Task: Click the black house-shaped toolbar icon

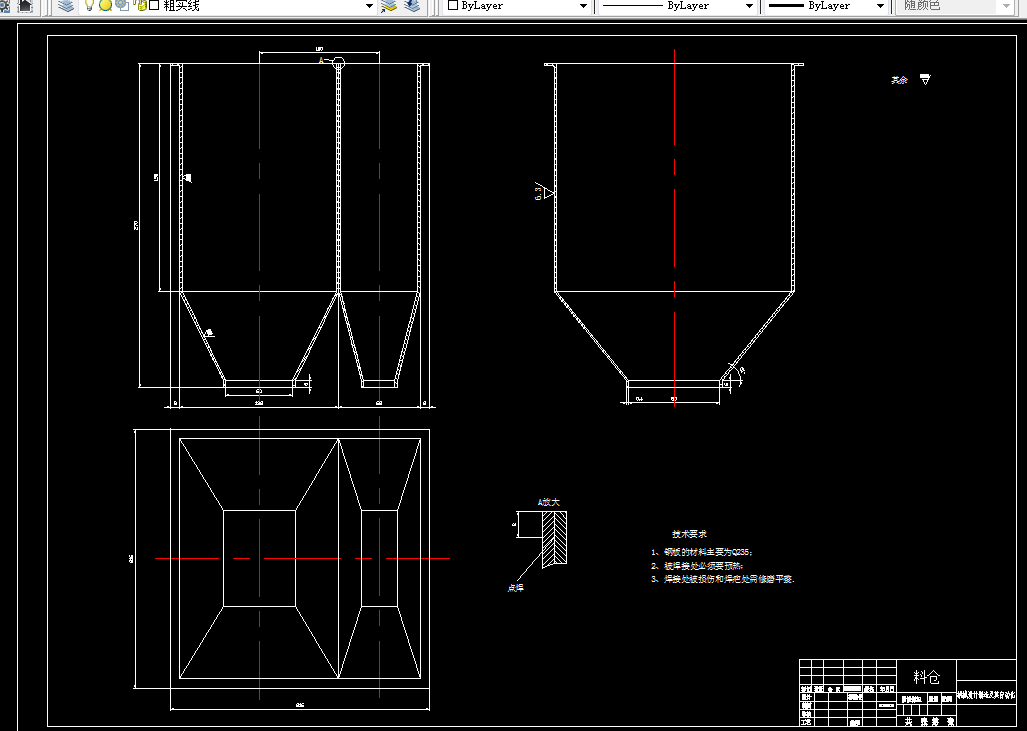Action: click(24, 6)
